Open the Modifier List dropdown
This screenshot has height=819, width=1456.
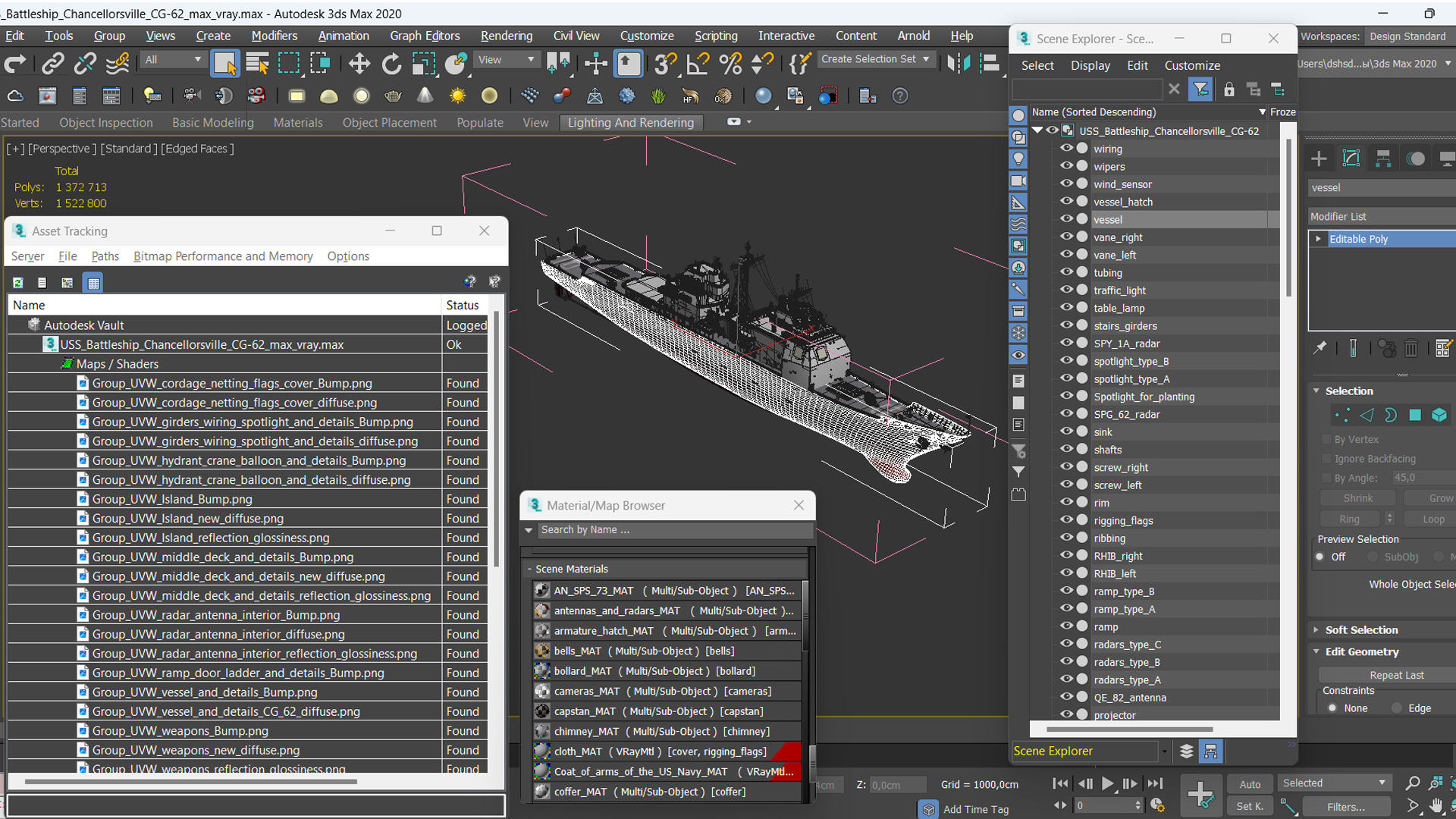(x=1382, y=216)
